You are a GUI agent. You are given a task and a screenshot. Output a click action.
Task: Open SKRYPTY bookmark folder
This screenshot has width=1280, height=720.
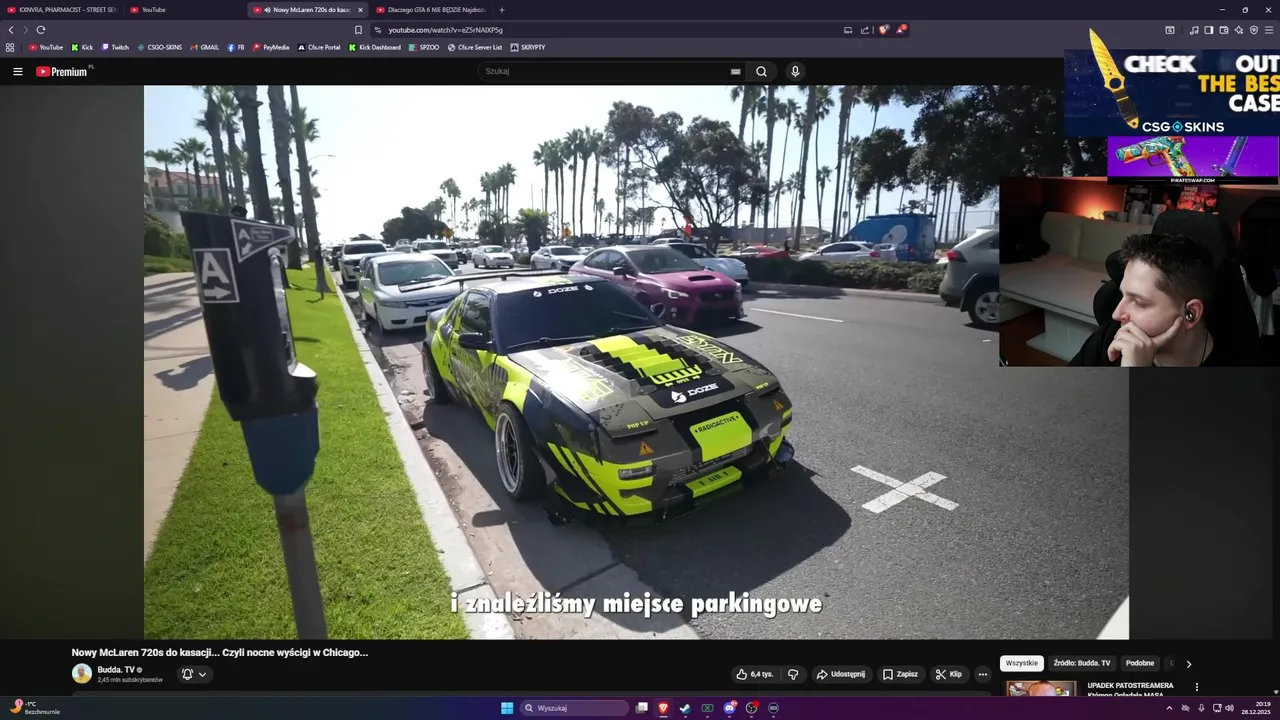point(527,47)
